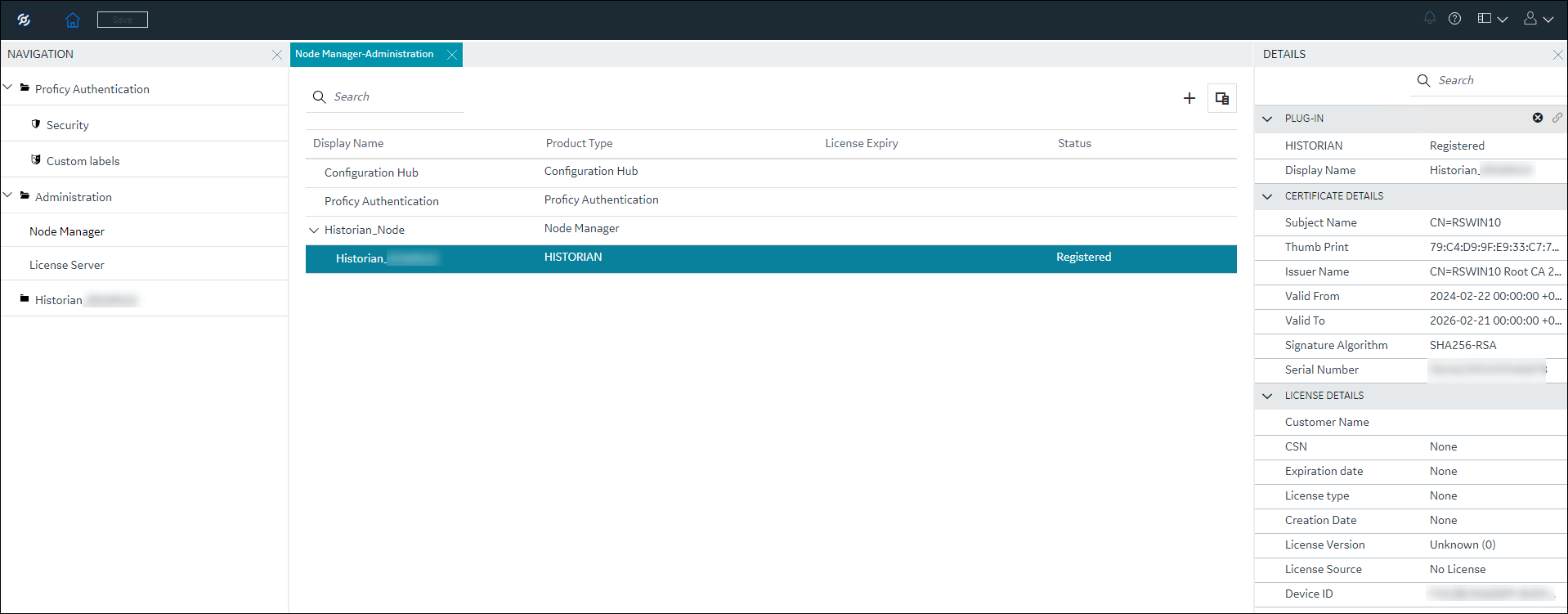Switch to the Node Manager-Administration tab
The image size is (1568, 614).
(365, 54)
